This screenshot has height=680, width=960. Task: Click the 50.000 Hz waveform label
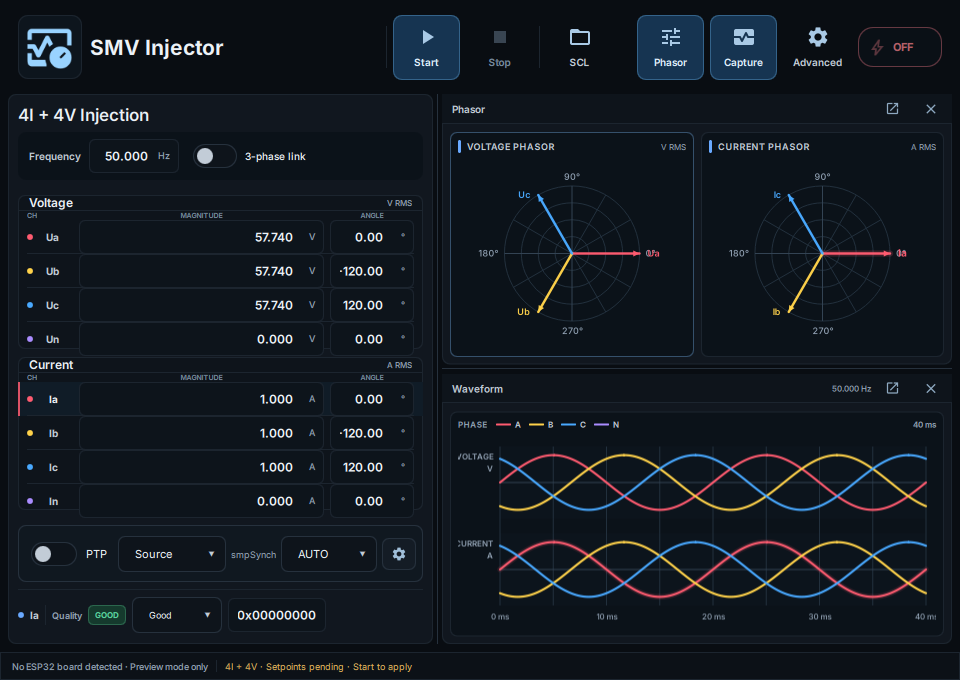point(851,389)
